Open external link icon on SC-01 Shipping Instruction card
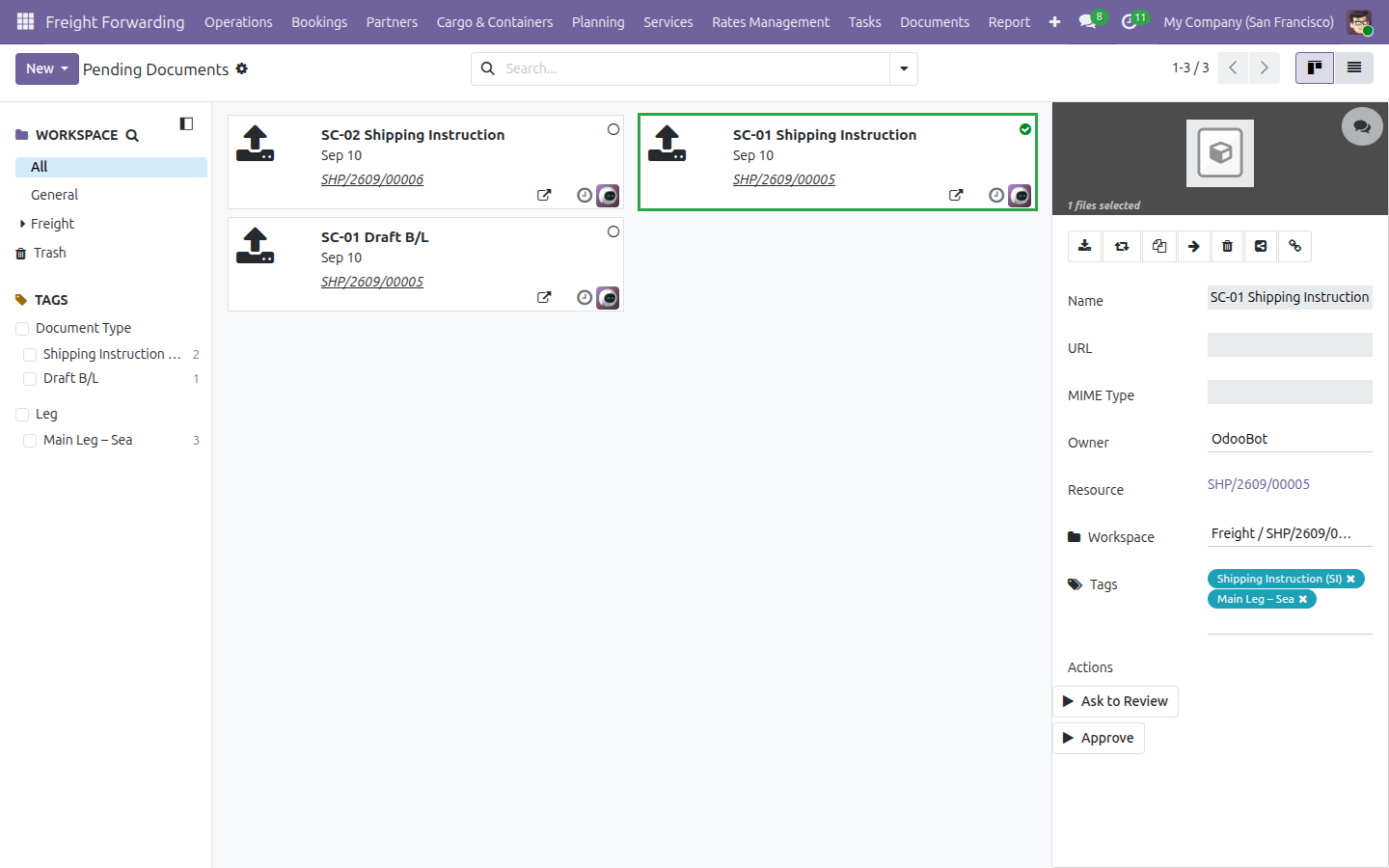This screenshot has height=868, width=1389. (x=956, y=195)
